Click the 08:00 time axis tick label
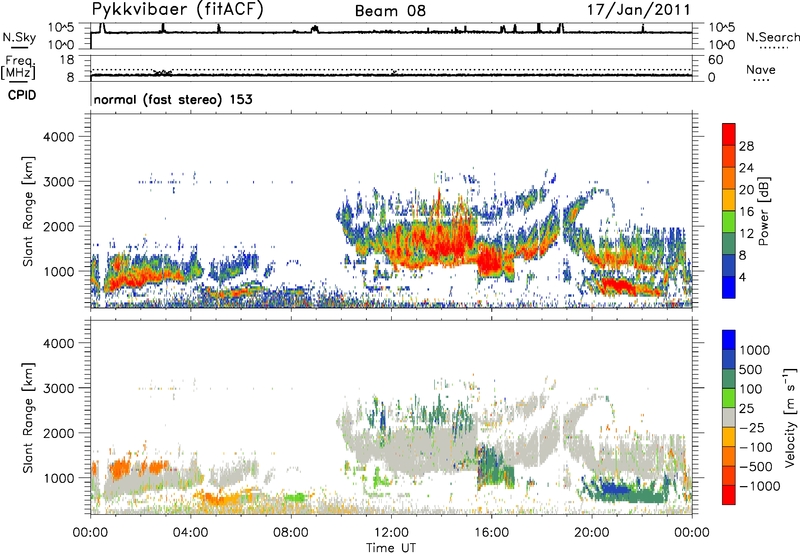The image size is (800, 554). click(291, 533)
